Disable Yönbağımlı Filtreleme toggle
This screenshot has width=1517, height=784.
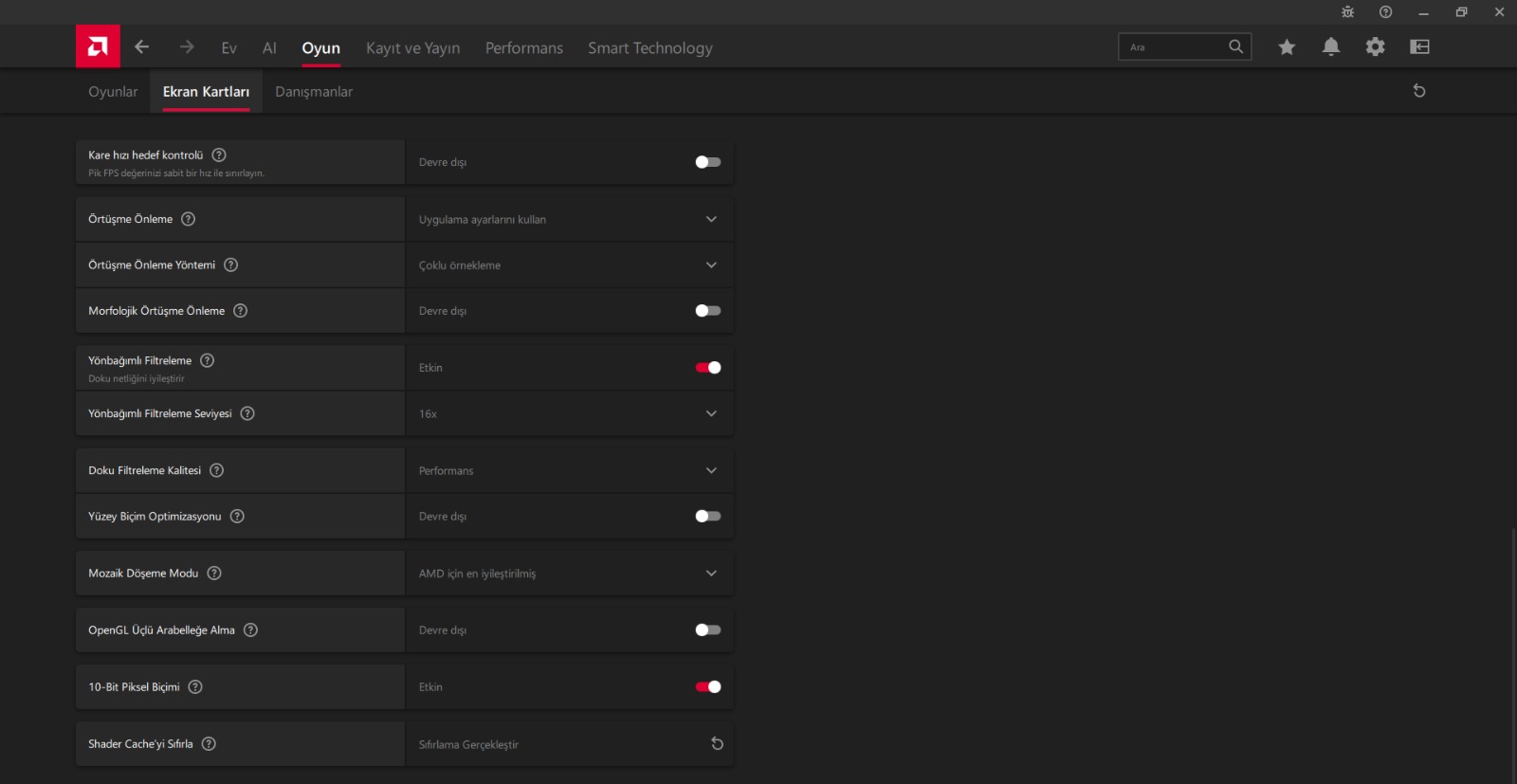pyautogui.click(x=707, y=368)
